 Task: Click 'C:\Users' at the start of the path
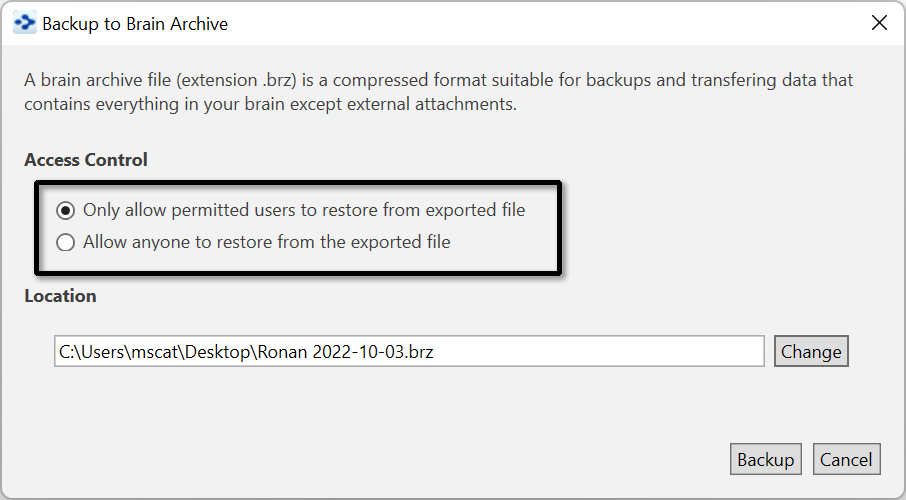tap(92, 351)
